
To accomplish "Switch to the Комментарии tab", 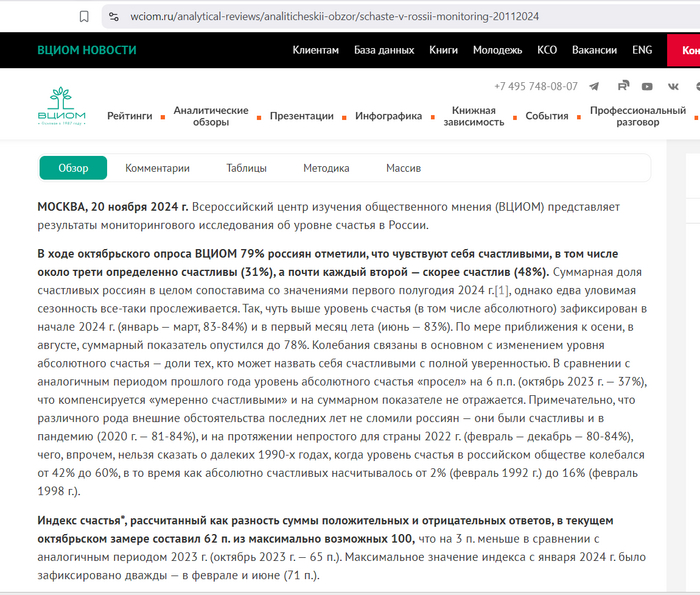I will click(x=157, y=168).
